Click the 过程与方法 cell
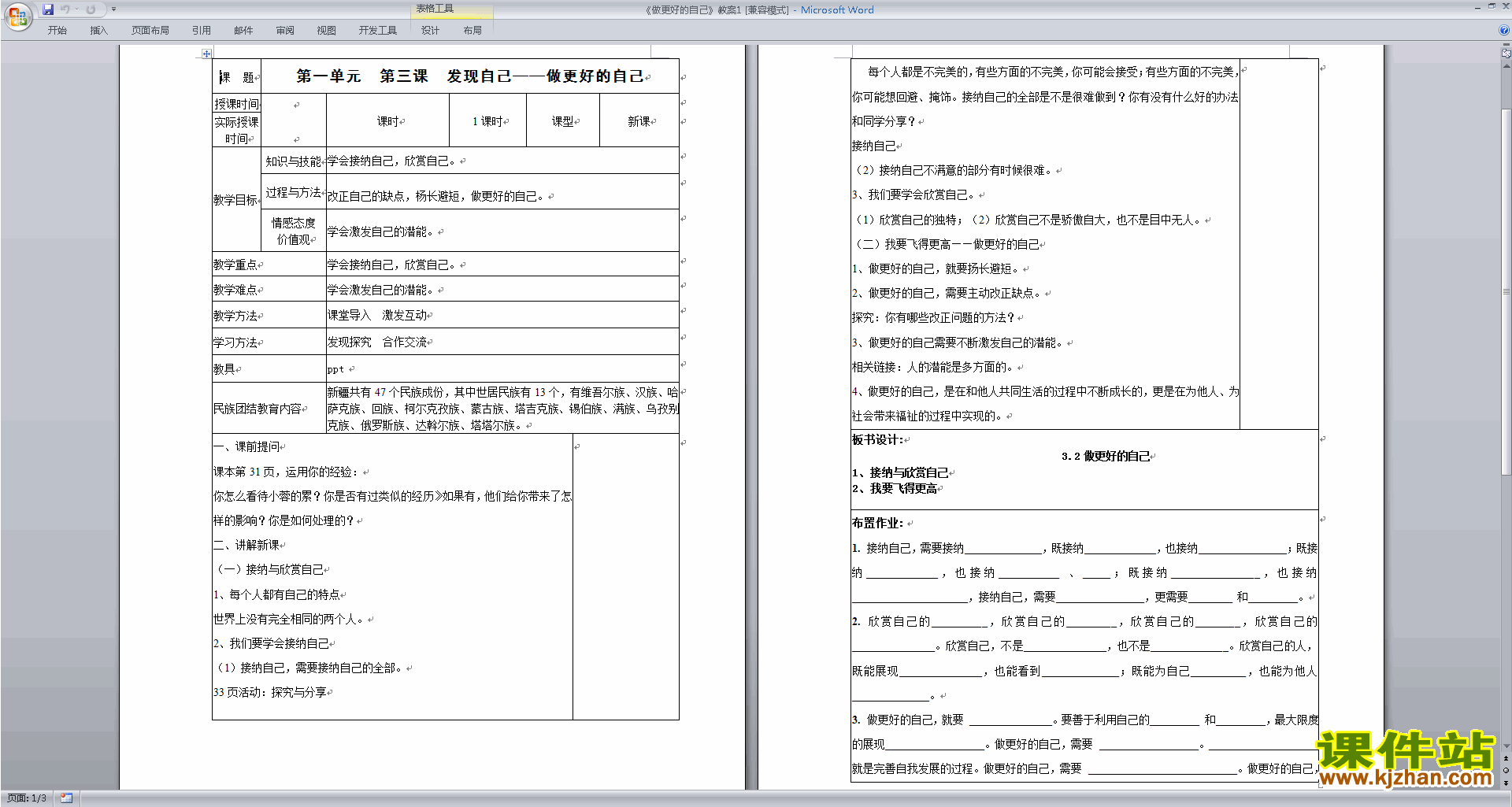Screen dimensions: 1512x807 (x=294, y=192)
